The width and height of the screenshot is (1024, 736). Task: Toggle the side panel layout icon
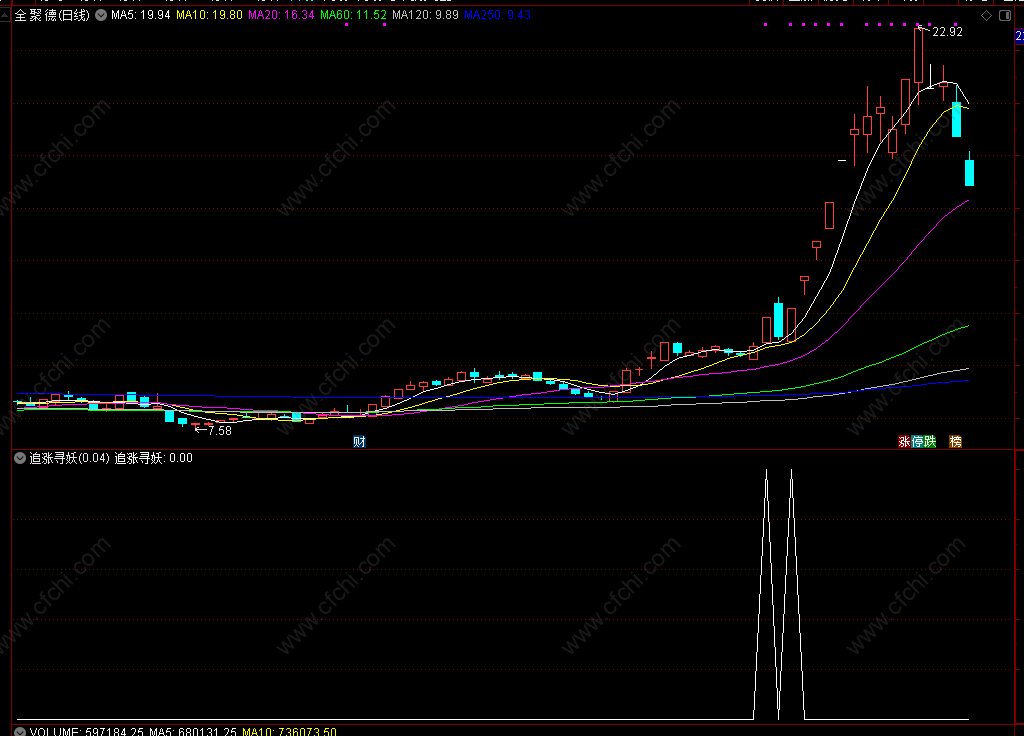[1005, 15]
